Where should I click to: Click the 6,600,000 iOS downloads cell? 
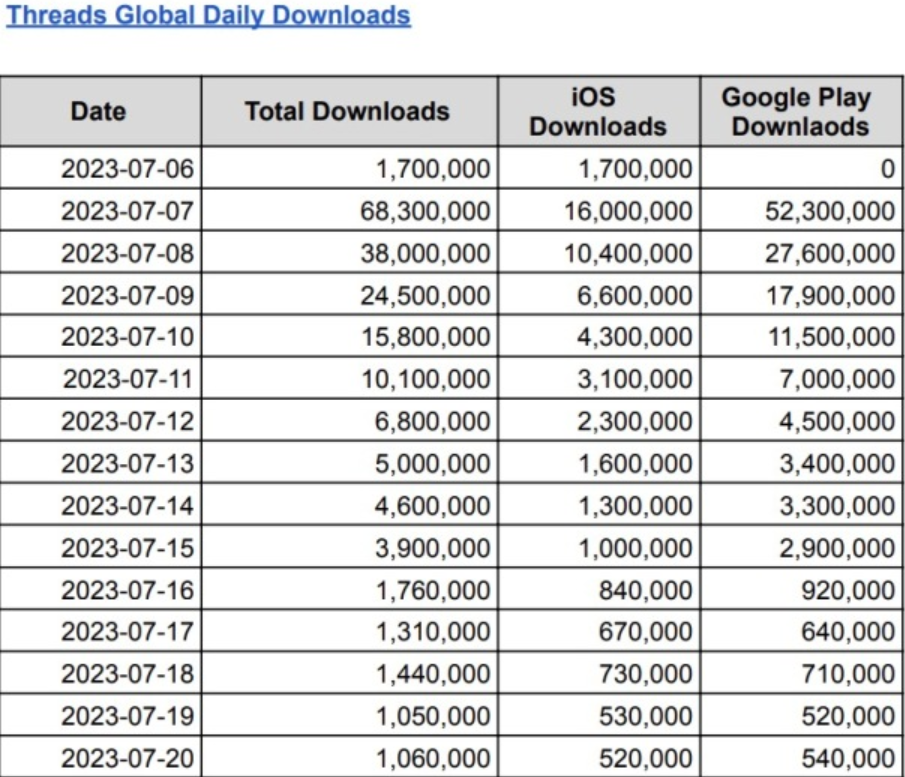(599, 294)
